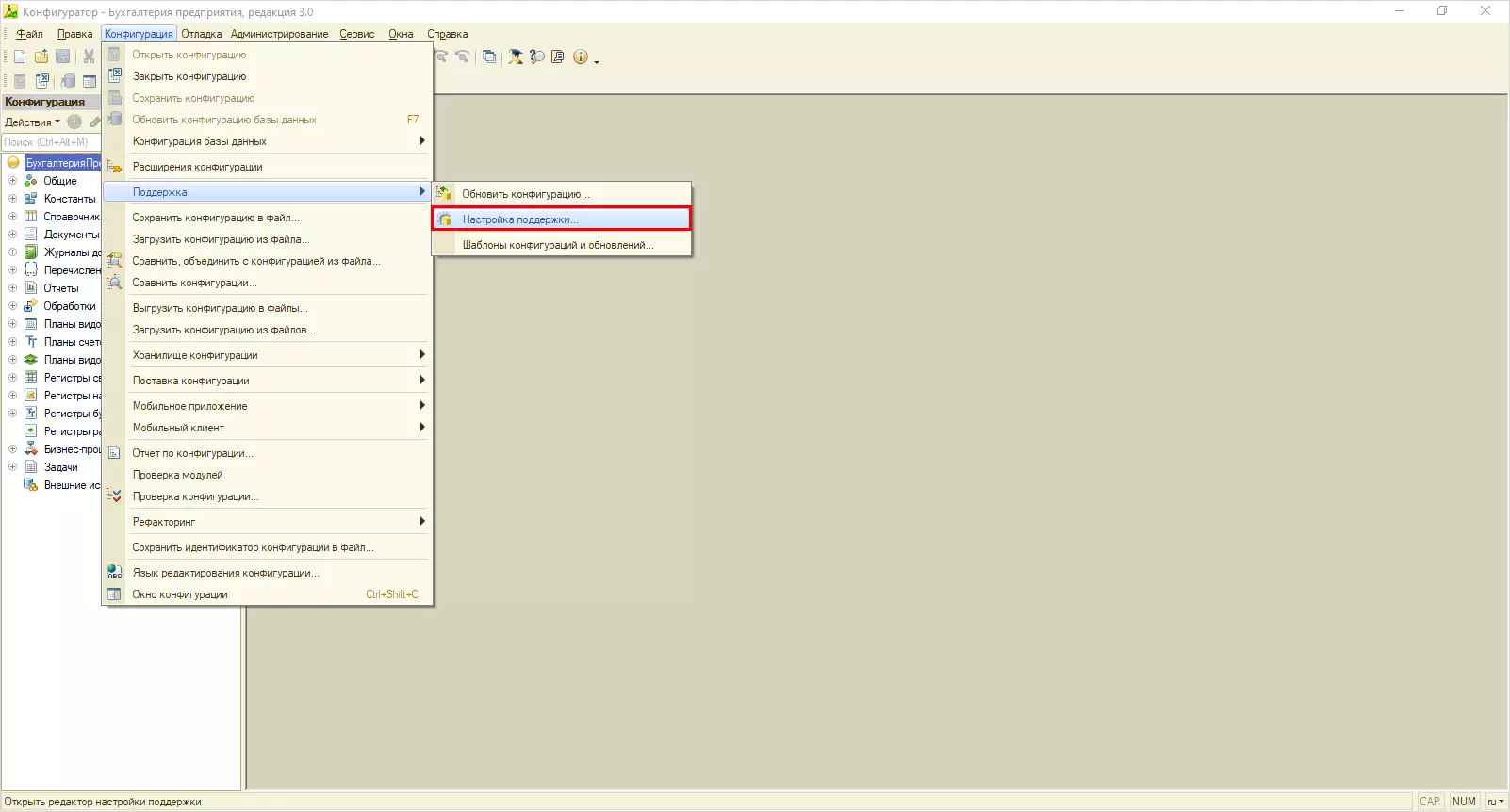
Task: Open the Файл menu
Action: [x=29, y=34]
